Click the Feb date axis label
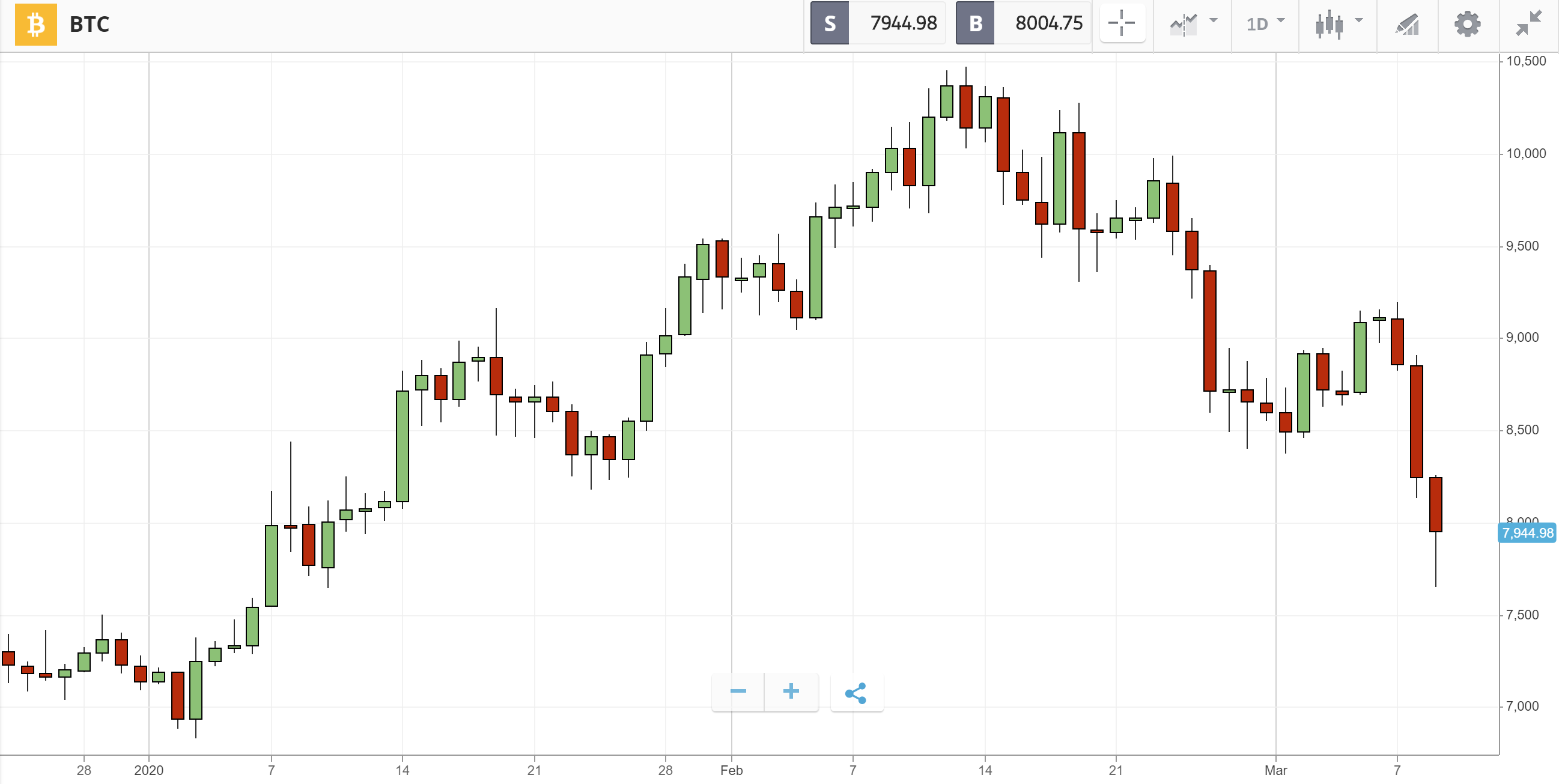The width and height of the screenshot is (1559, 784). (731, 770)
